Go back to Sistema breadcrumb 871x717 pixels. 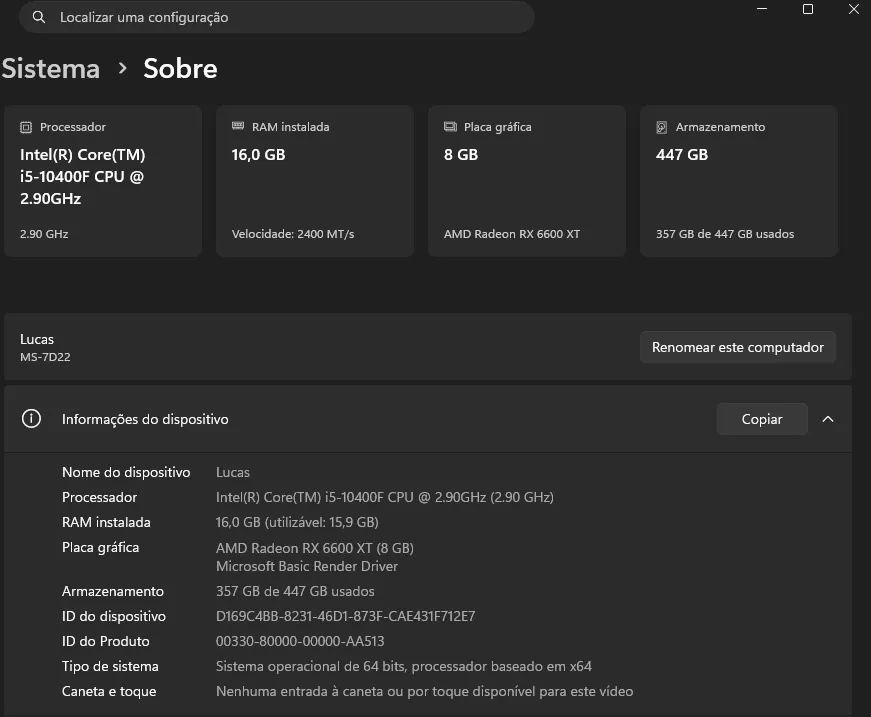[51, 69]
